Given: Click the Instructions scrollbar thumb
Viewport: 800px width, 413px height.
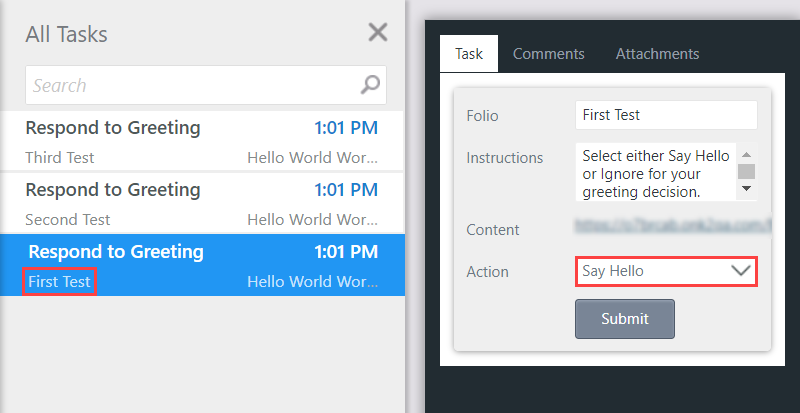Looking at the screenshot, I should coord(746,171).
